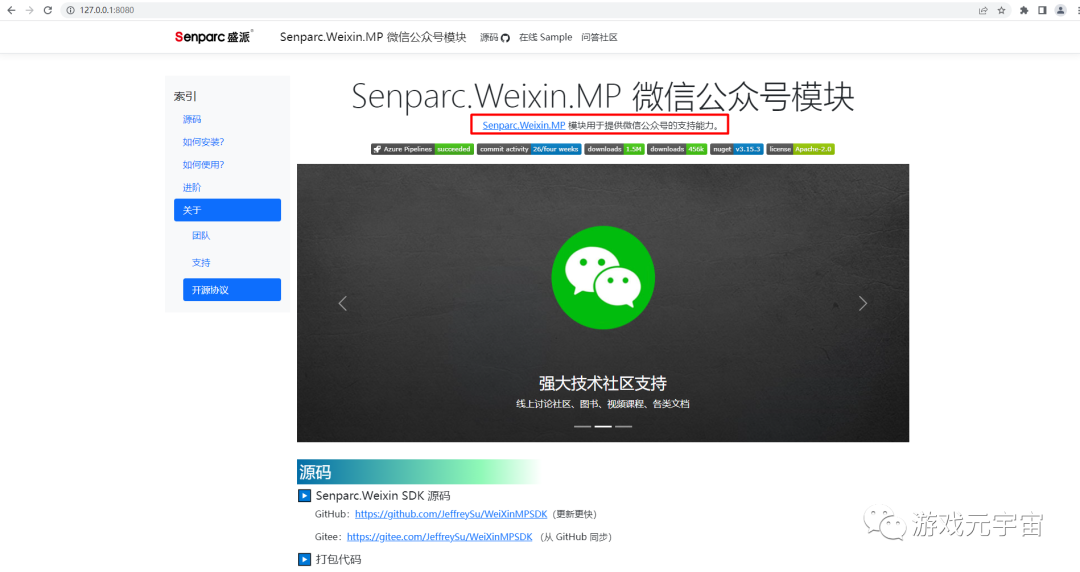Click the share page icon in address bar

983,10
